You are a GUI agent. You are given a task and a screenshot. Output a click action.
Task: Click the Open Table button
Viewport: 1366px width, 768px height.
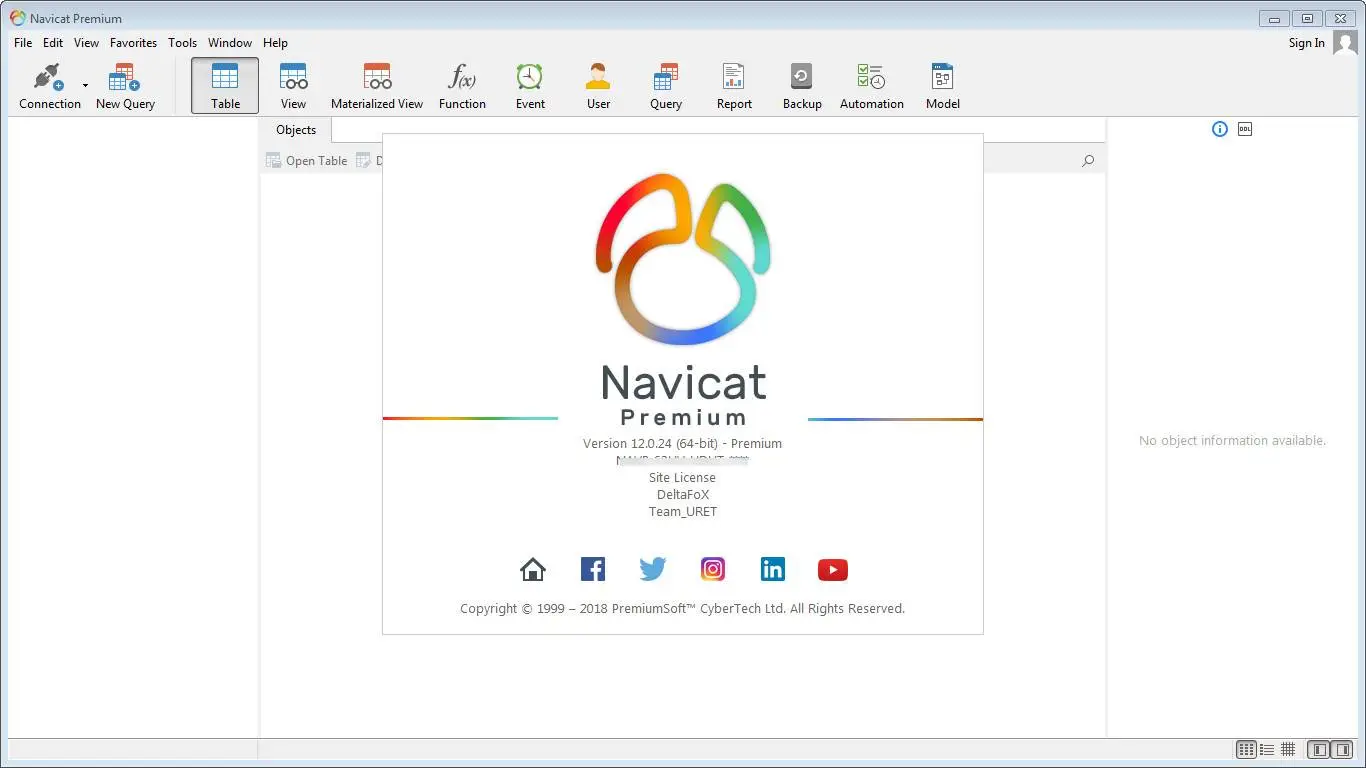point(307,161)
